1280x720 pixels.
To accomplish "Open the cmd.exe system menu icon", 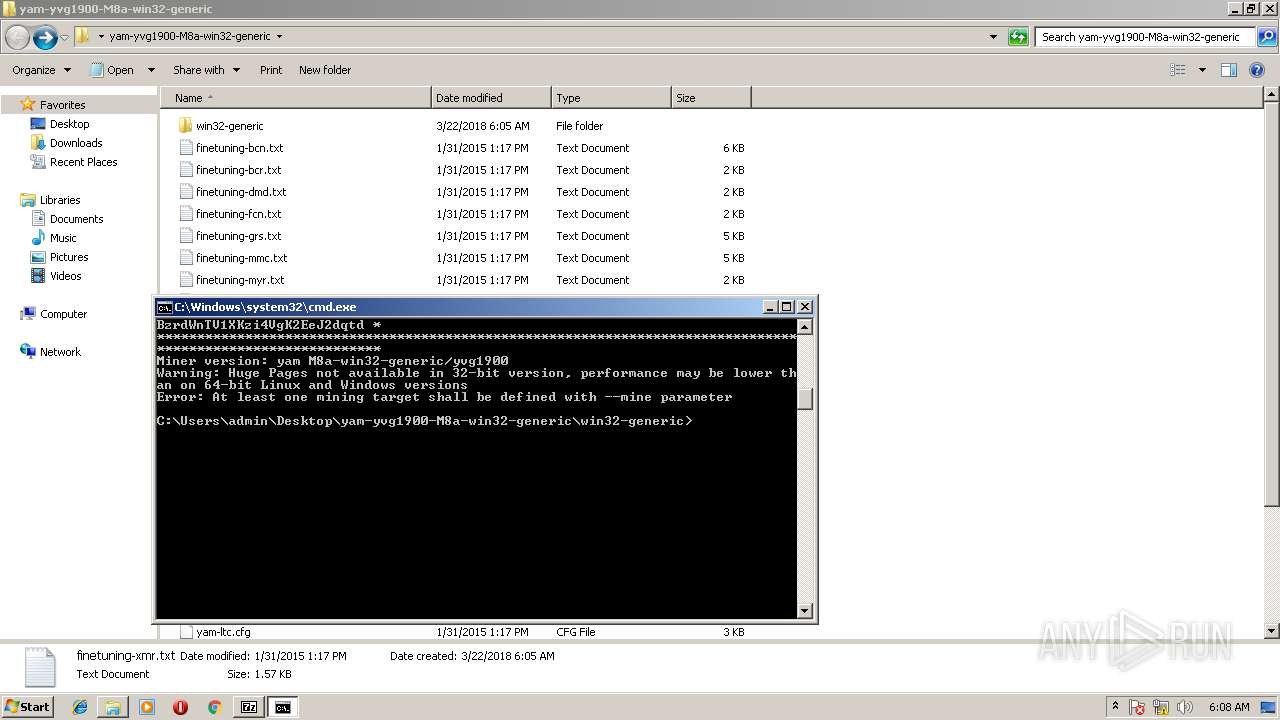I will click(x=165, y=307).
